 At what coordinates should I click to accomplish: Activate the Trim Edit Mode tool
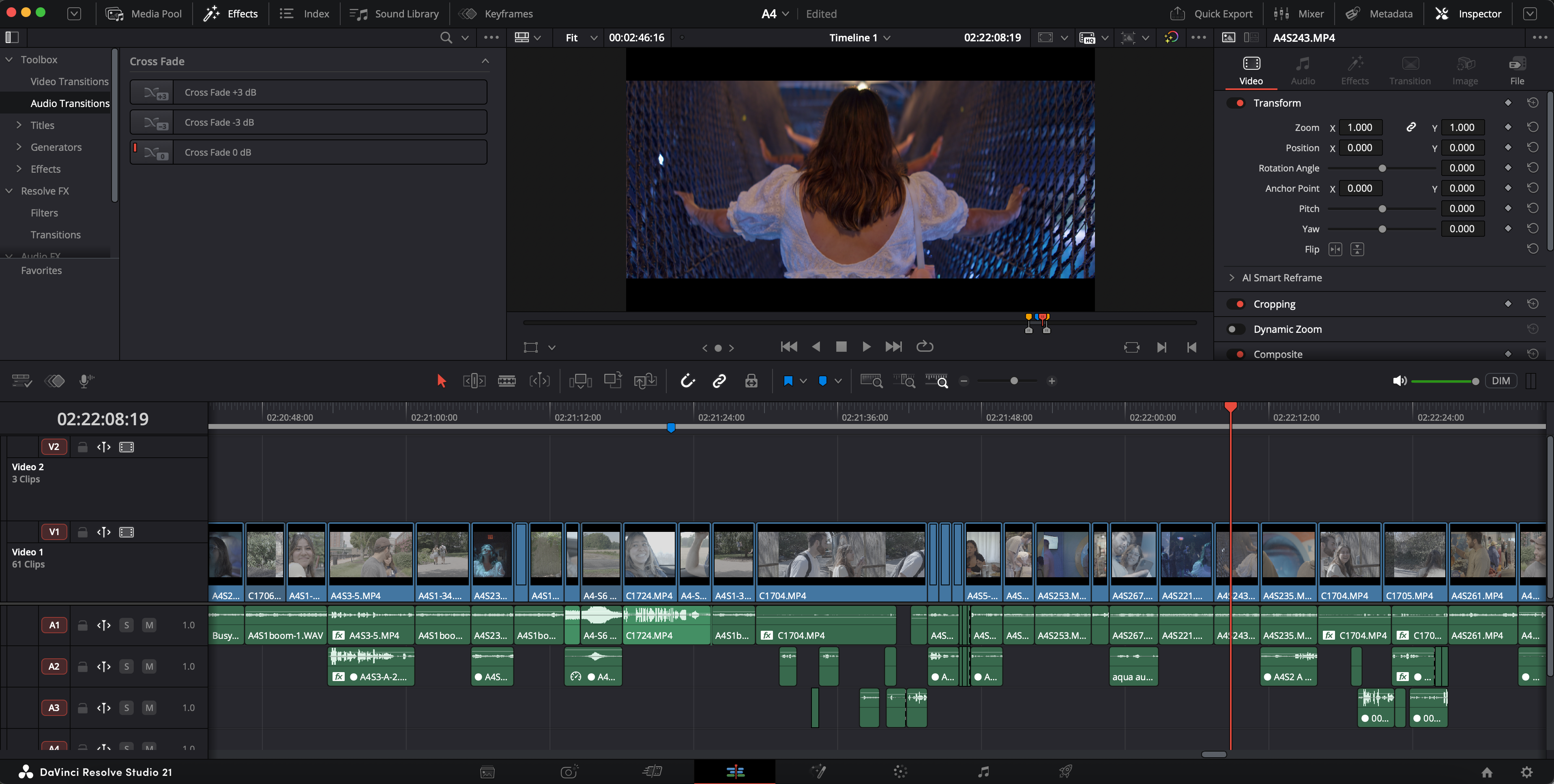pyautogui.click(x=474, y=381)
